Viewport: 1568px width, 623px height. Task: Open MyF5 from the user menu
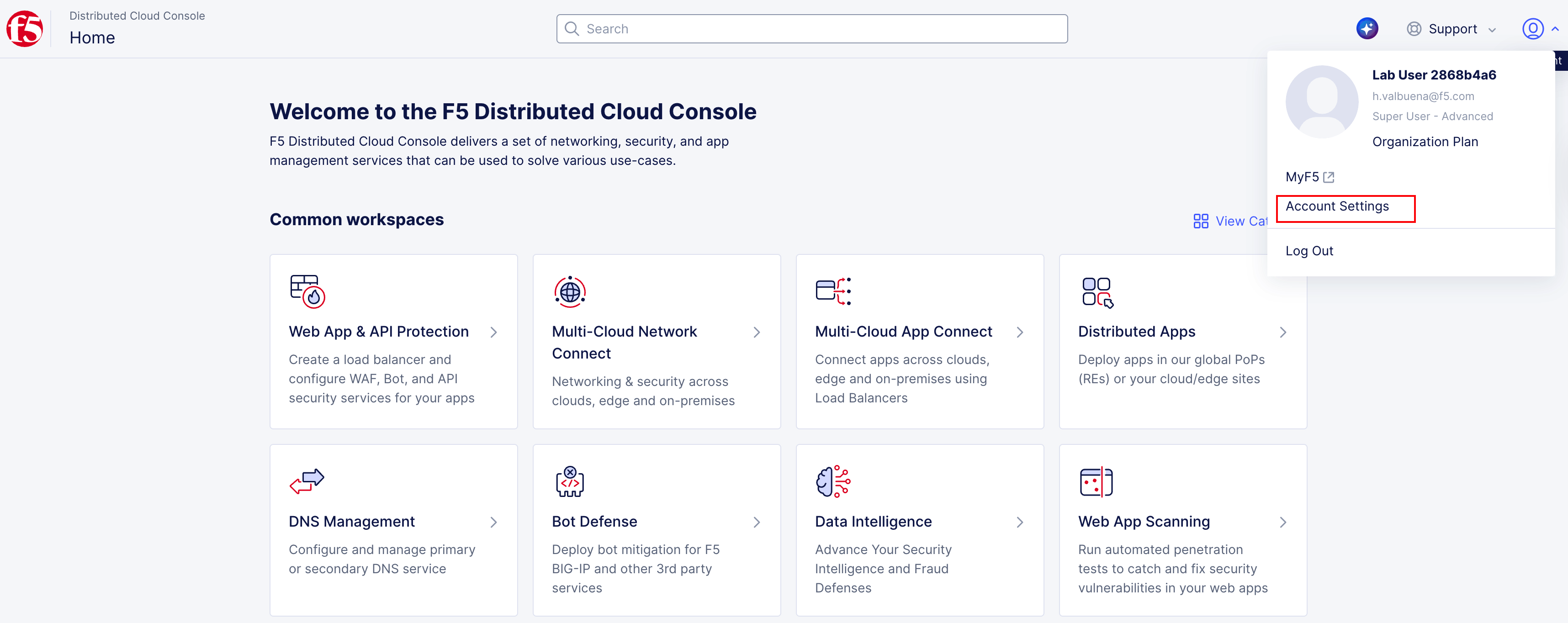(x=1302, y=177)
